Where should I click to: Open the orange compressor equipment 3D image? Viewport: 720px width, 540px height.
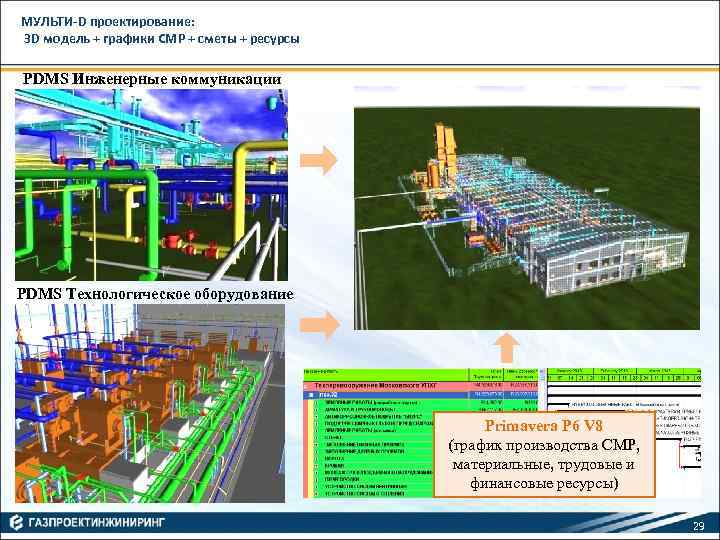150,403
